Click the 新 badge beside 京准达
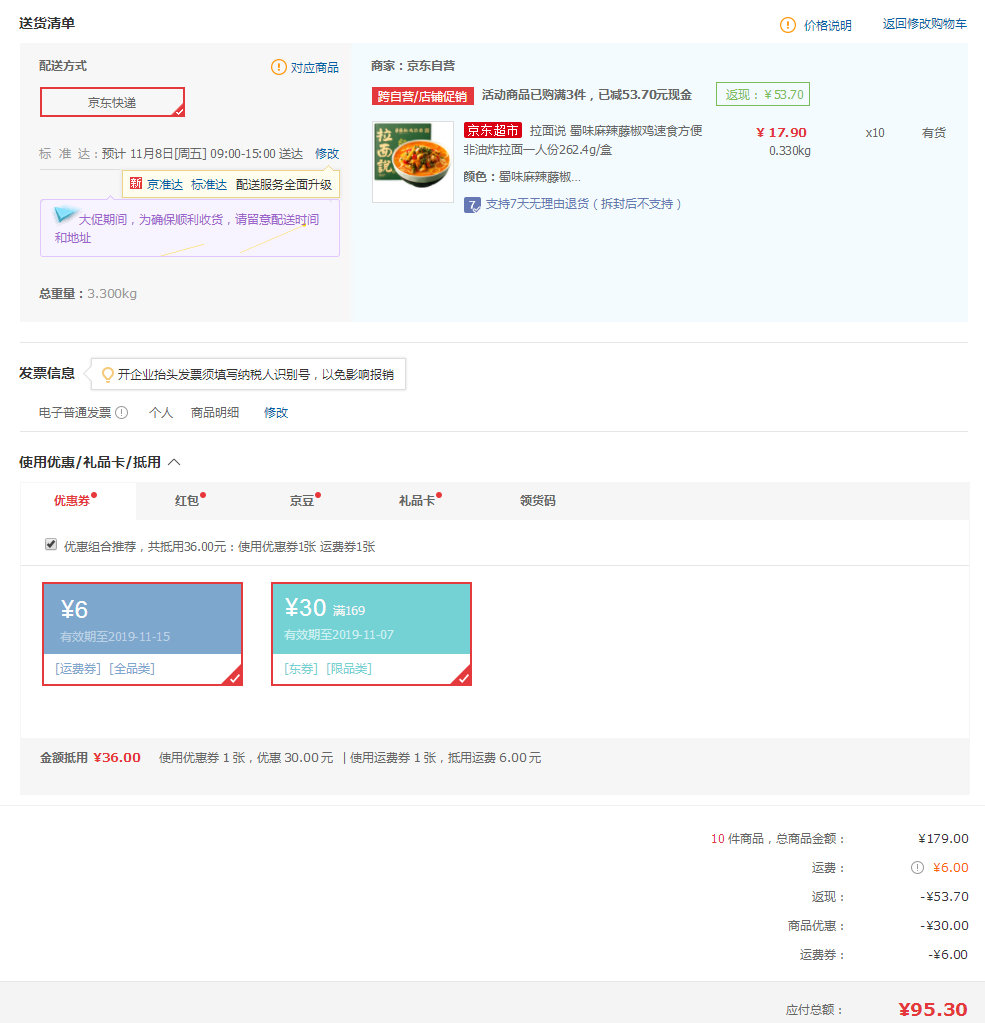 [136, 183]
